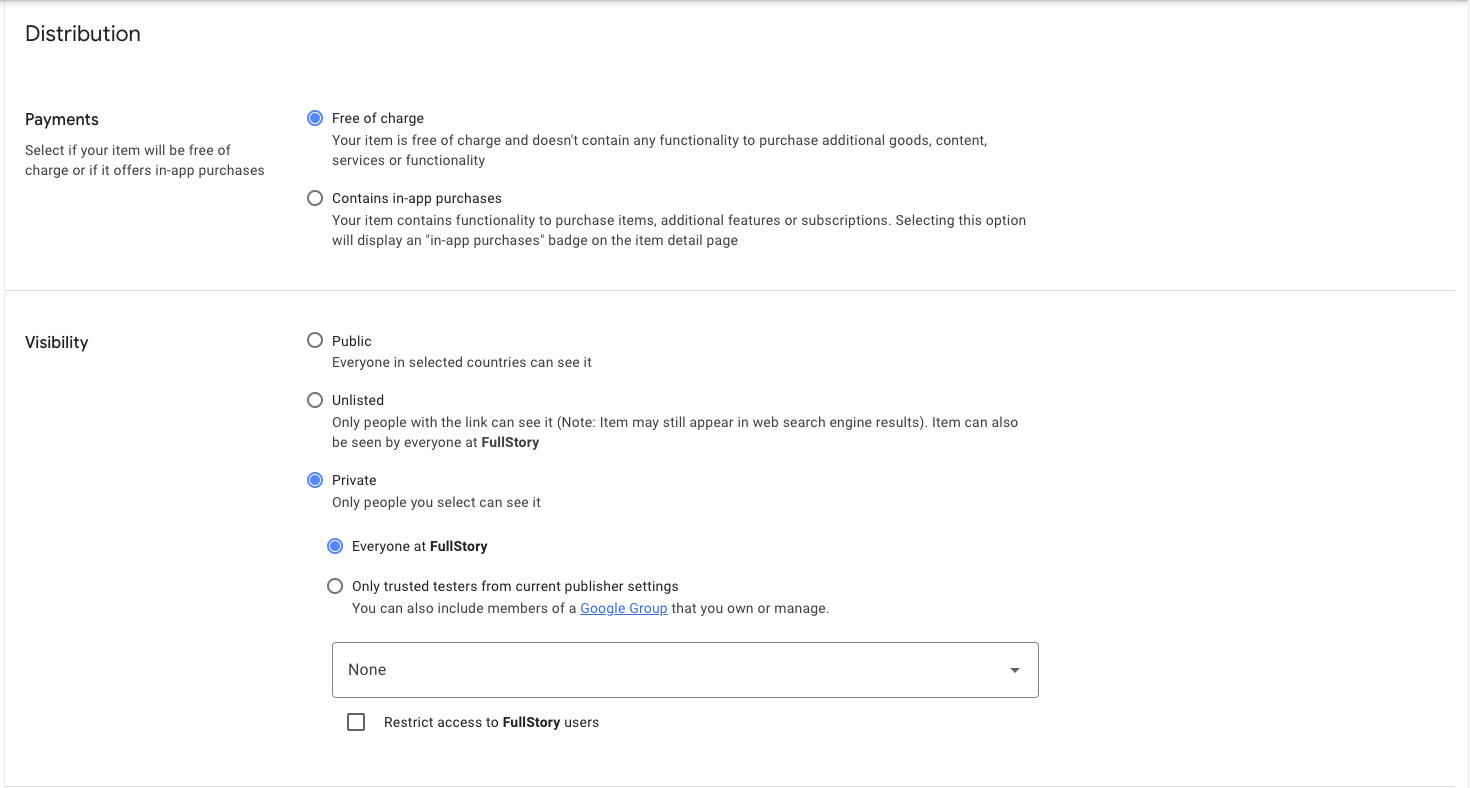This screenshot has width=1470, height=788.
Task: Select the Unlisted visibility radio button
Action: coord(315,400)
